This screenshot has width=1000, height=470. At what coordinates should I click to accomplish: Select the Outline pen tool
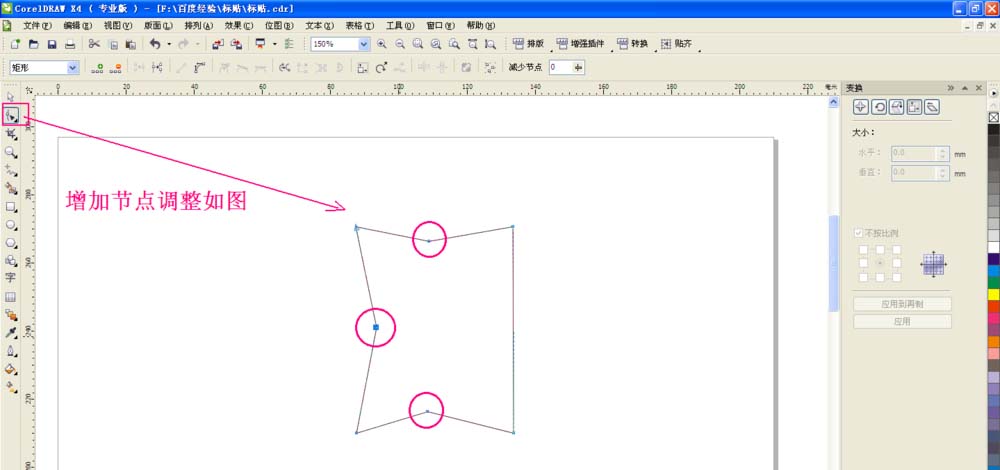coord(11,351)
